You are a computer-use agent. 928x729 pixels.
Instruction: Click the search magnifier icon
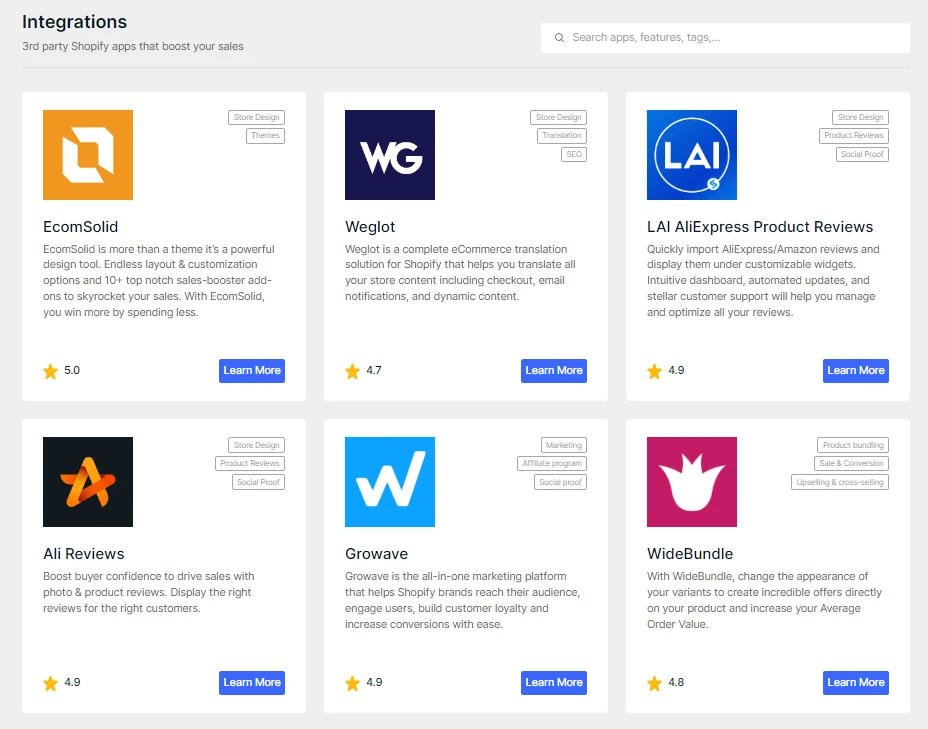point(559,38)
